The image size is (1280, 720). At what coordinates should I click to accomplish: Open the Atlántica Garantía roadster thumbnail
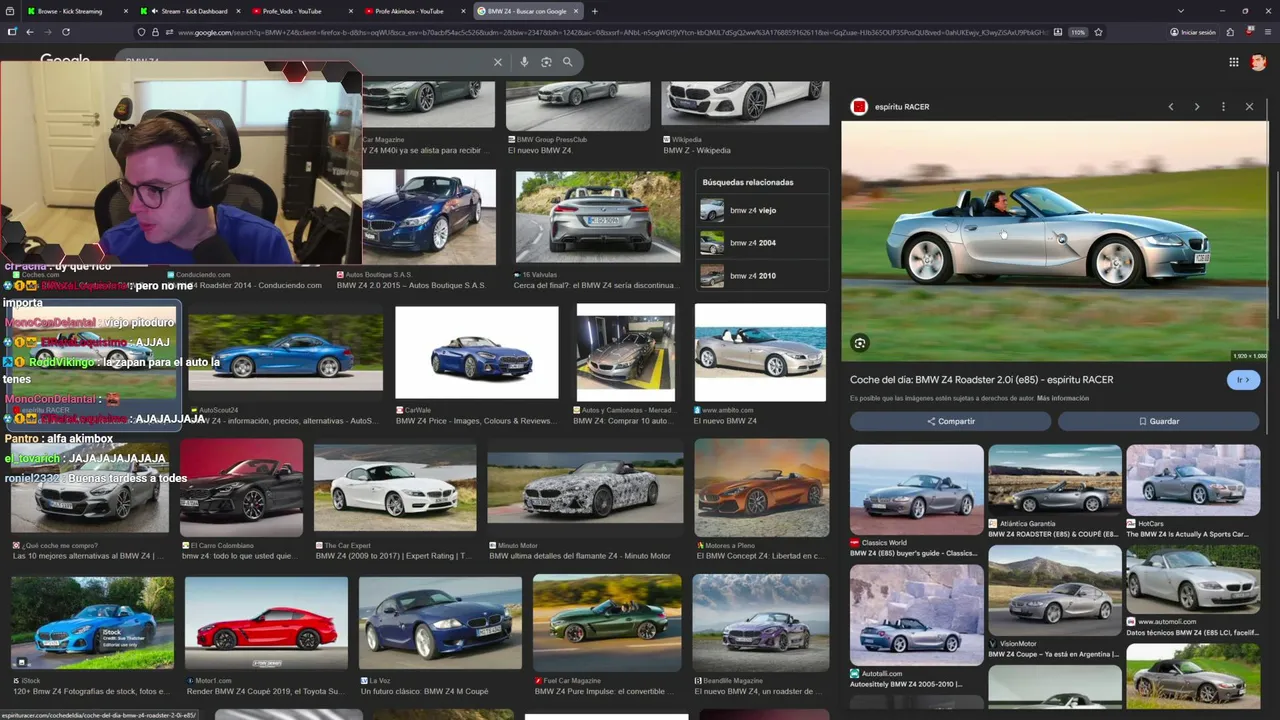pos(1055,480)
